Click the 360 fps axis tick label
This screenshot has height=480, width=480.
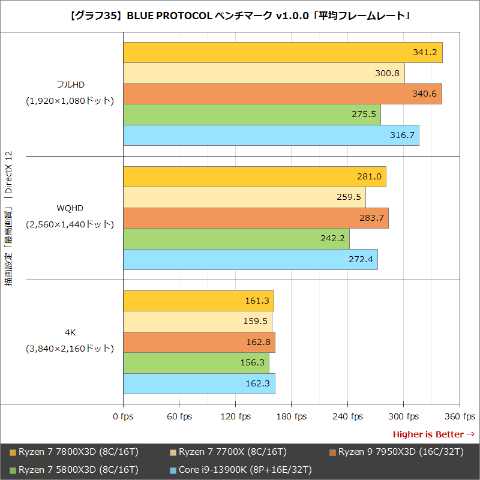point(460,417)
